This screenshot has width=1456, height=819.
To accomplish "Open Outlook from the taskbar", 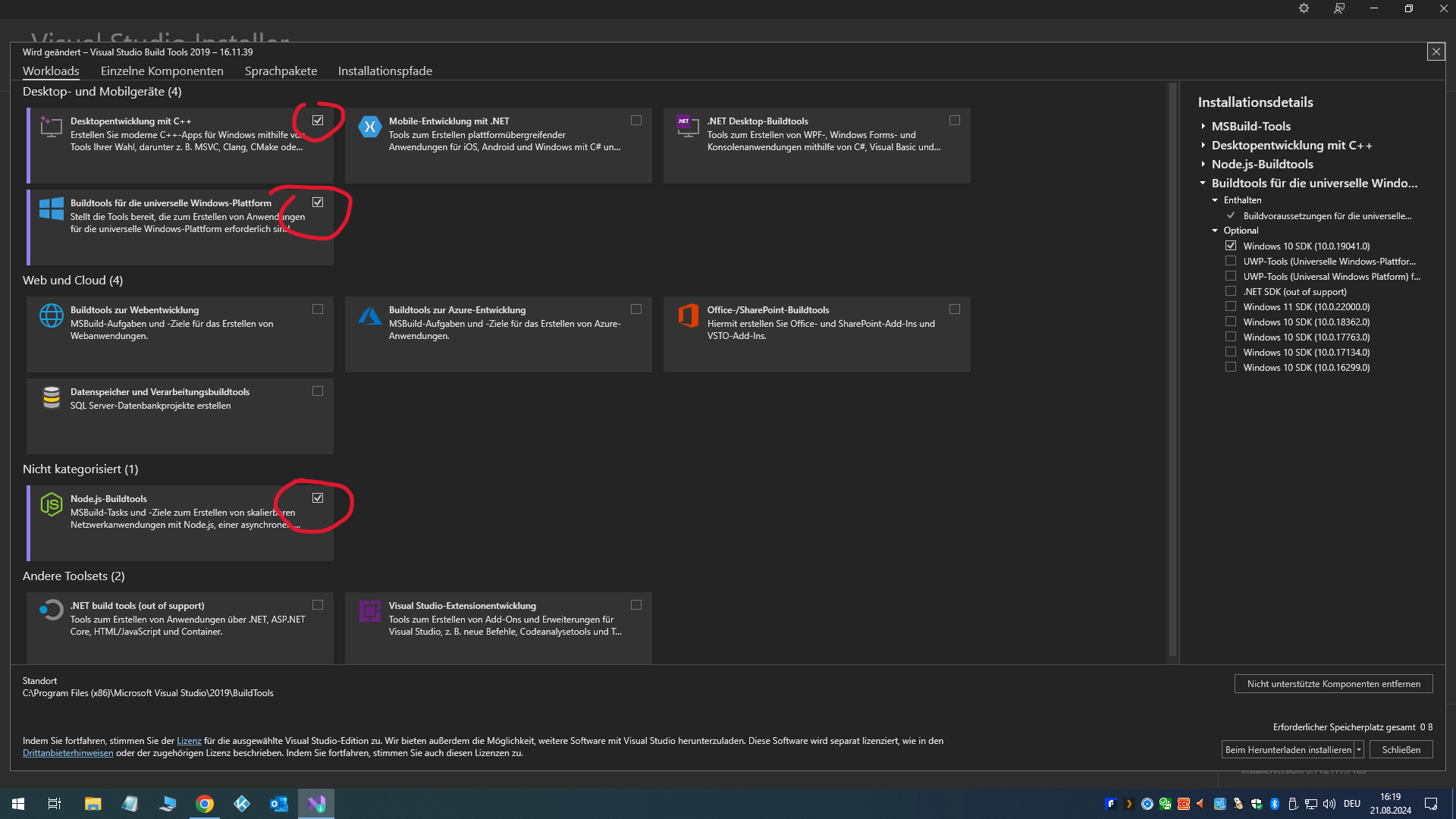I will click(278, 804).
